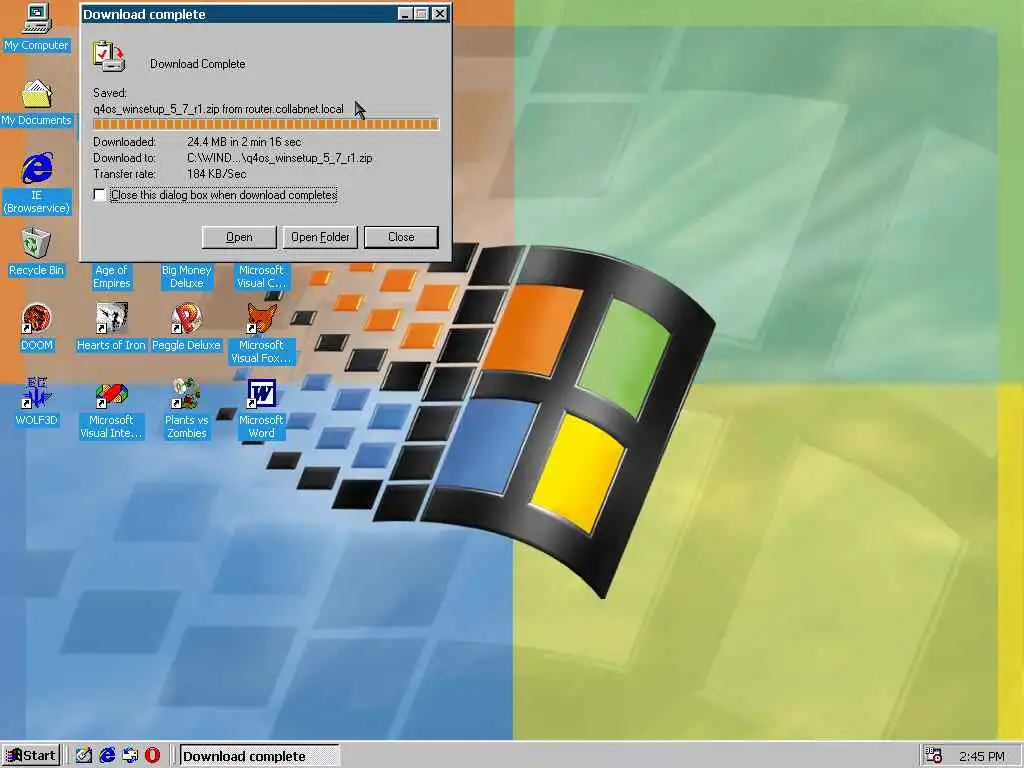Open the downloaded zip file
Screen dimensions: 1024x768
(x=239, y=237)
